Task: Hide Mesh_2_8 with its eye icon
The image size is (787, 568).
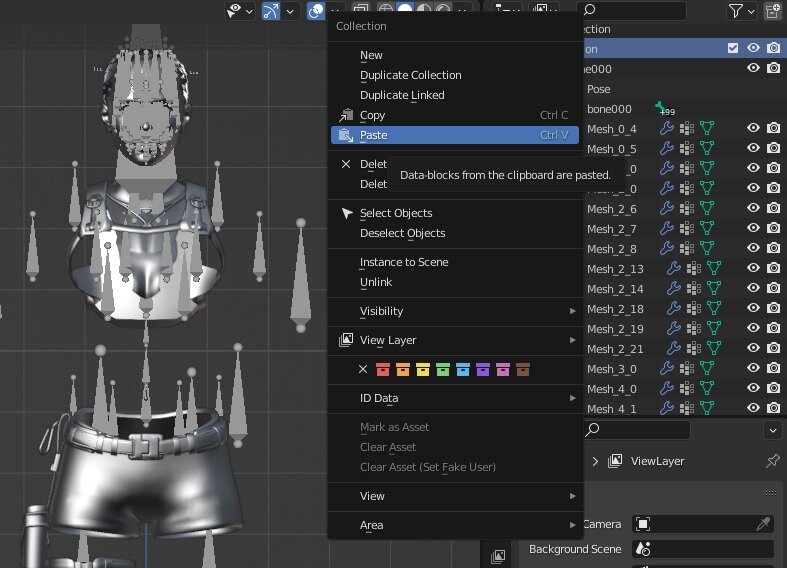Action: pyautogui.click(x=753, y=248)
